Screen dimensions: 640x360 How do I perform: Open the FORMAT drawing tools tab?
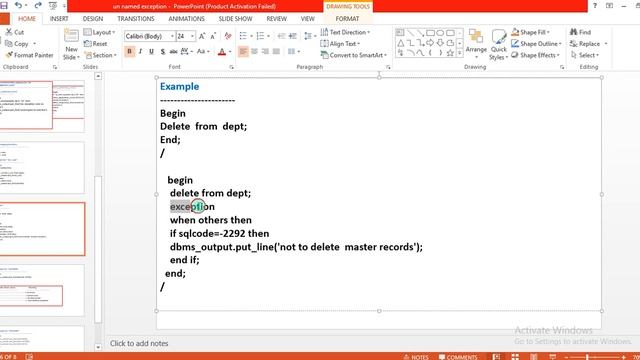(347, 19)
